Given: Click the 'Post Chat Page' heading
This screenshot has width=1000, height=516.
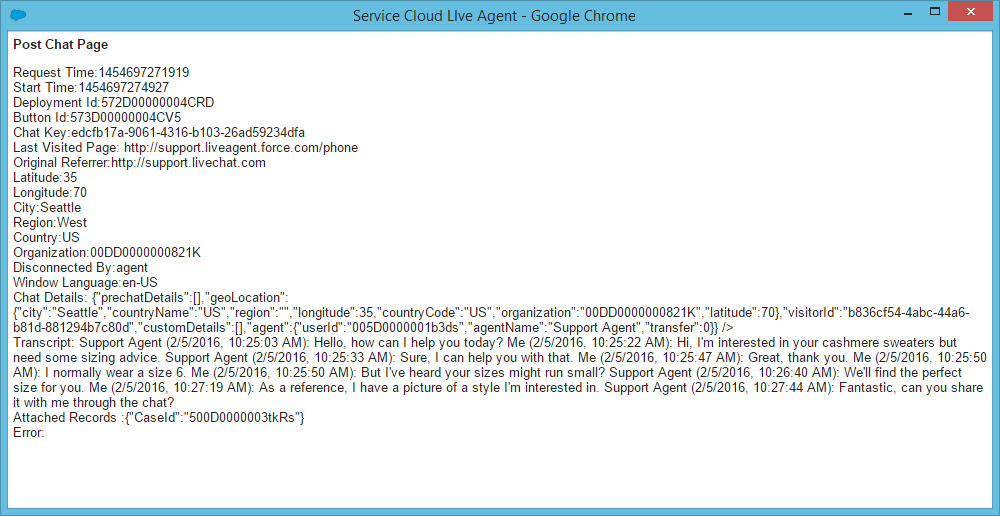Looking at the screenshot, I should (x=61, y=45).
